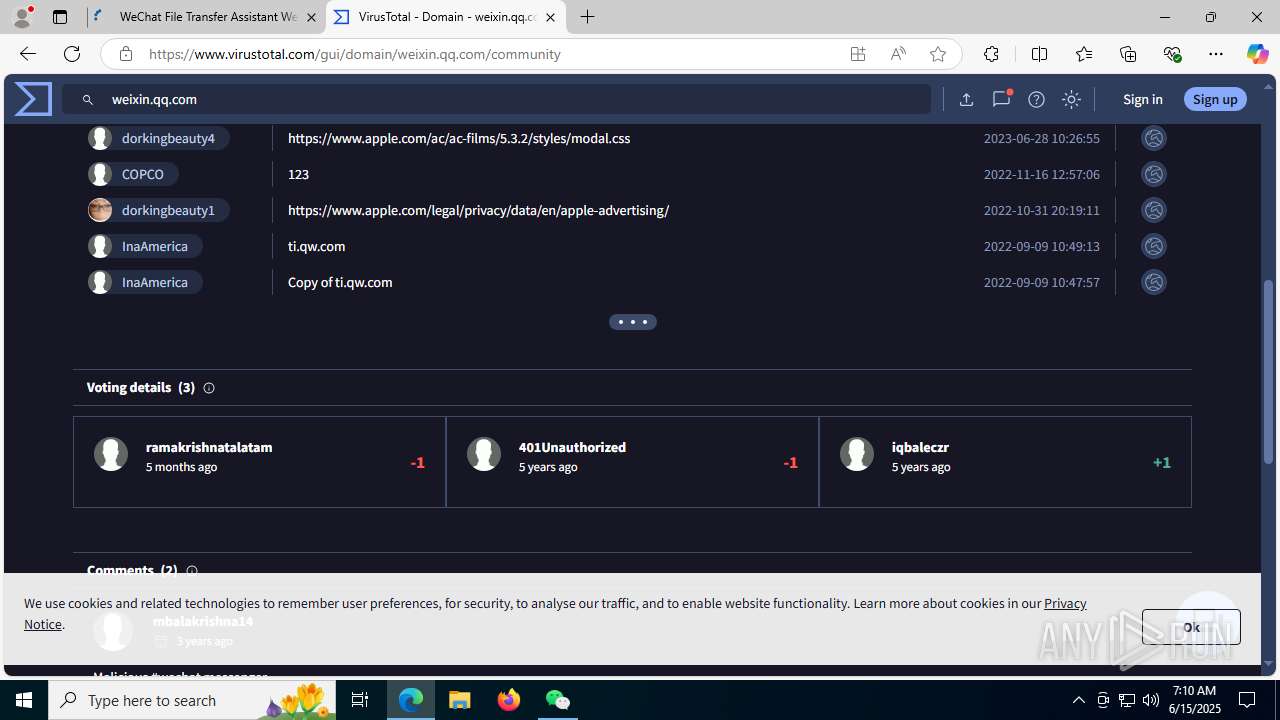Open the apple-advertising graph title

point(478,210)
